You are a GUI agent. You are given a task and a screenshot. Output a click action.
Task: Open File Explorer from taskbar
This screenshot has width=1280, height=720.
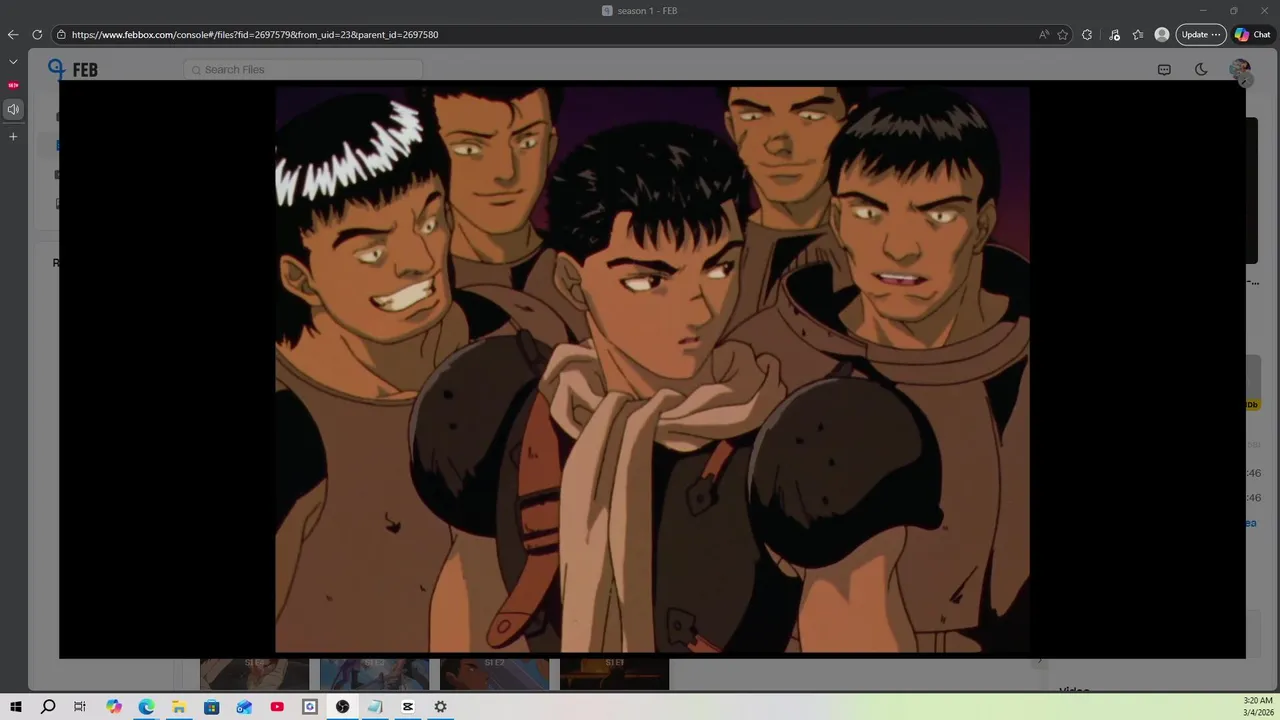pos(179,707)
